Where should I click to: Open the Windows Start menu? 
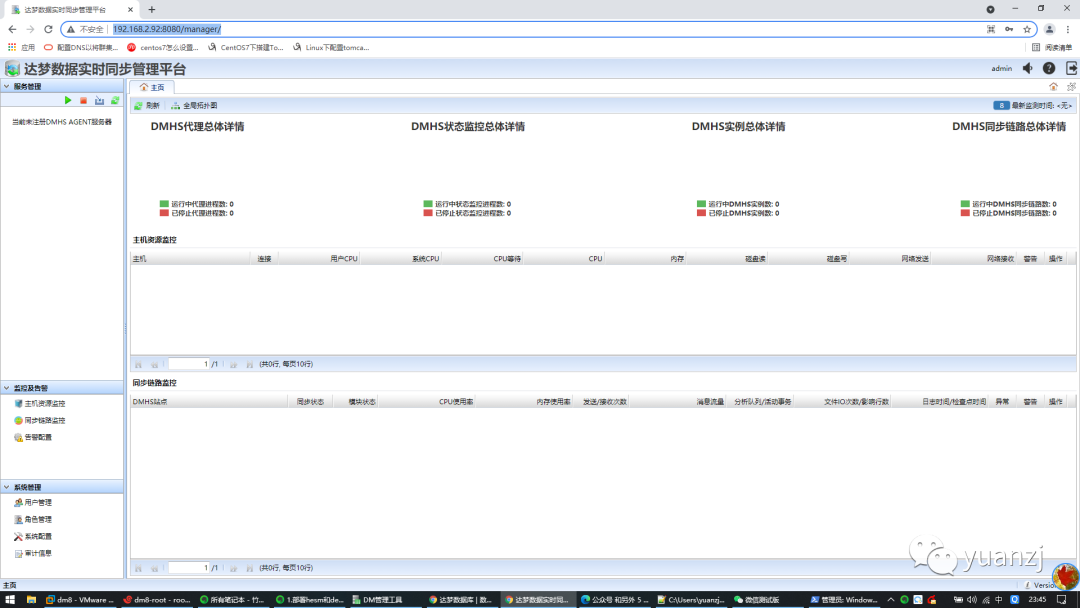(10, 600)
